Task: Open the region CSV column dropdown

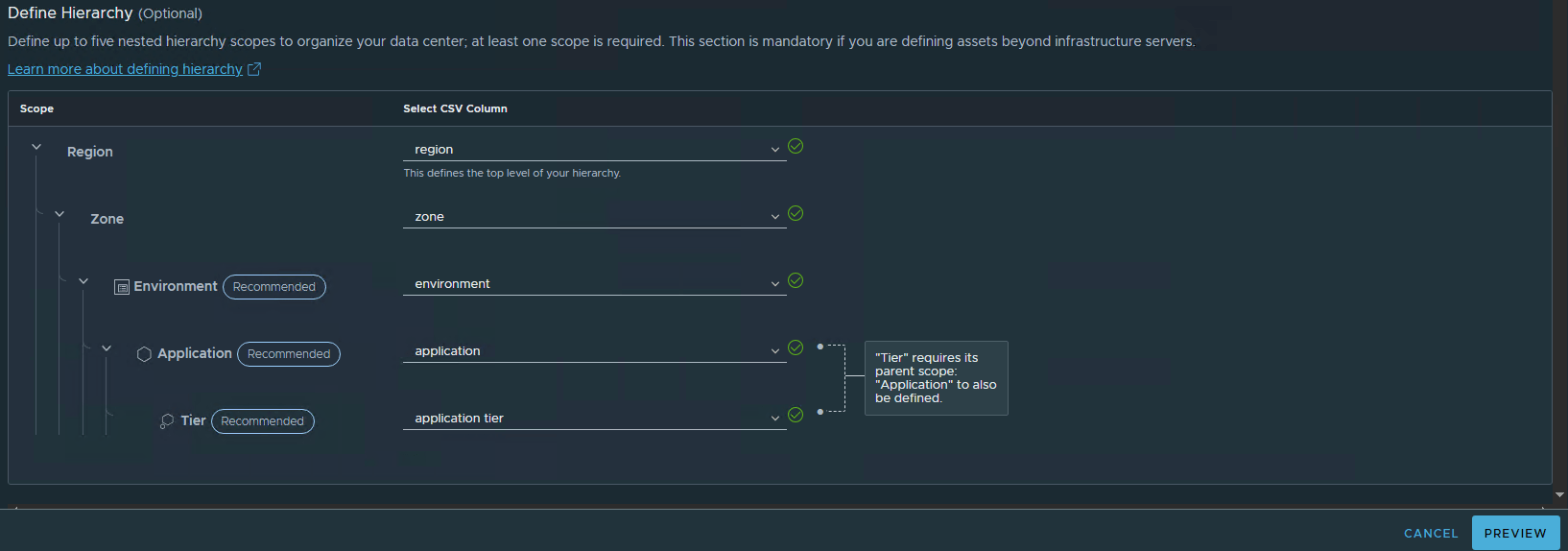Action: point(595,150)
